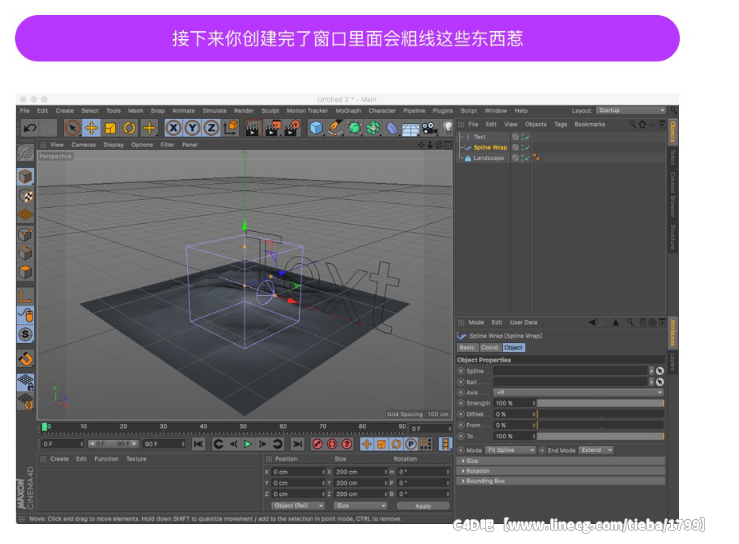
Task: Toggle Enable Snap magnet icon
Action: [x=25, y=359]
